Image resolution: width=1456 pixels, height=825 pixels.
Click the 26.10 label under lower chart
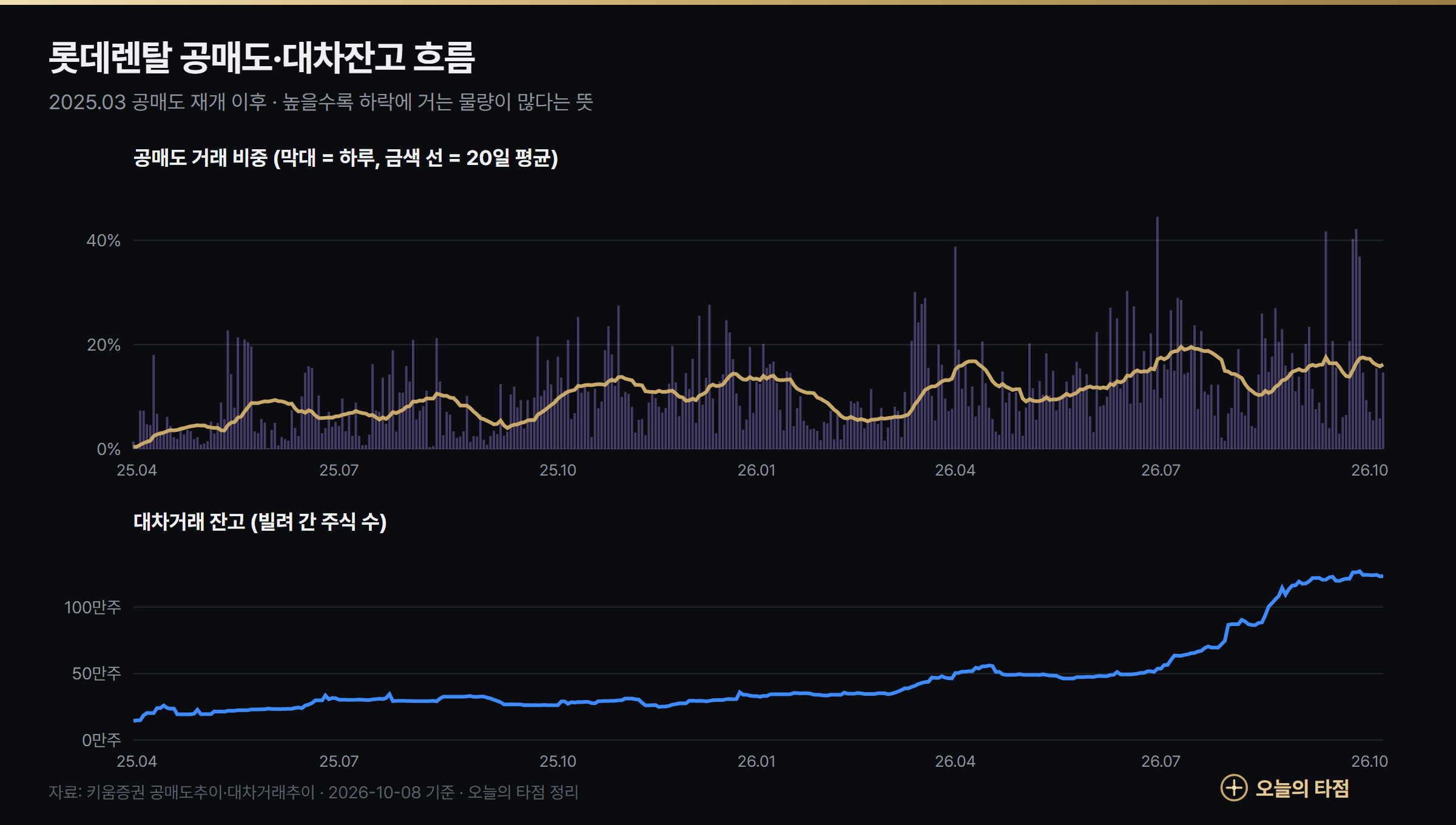click(x=1370, y=761)
